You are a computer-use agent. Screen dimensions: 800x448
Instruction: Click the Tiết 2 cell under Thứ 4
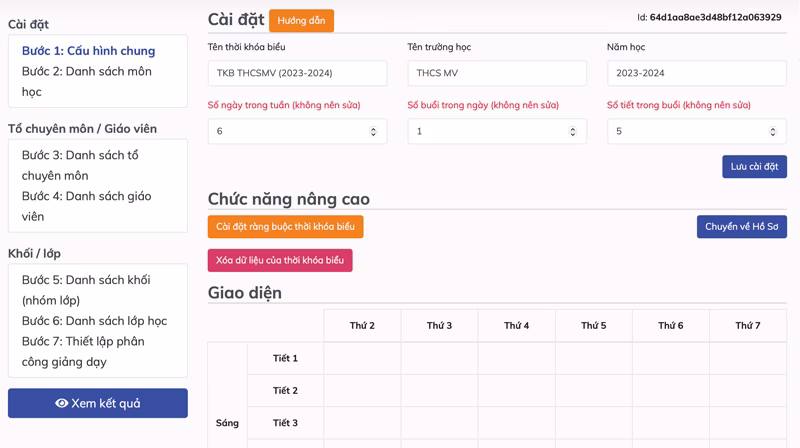pyautogui.click(x=516, y=390)
